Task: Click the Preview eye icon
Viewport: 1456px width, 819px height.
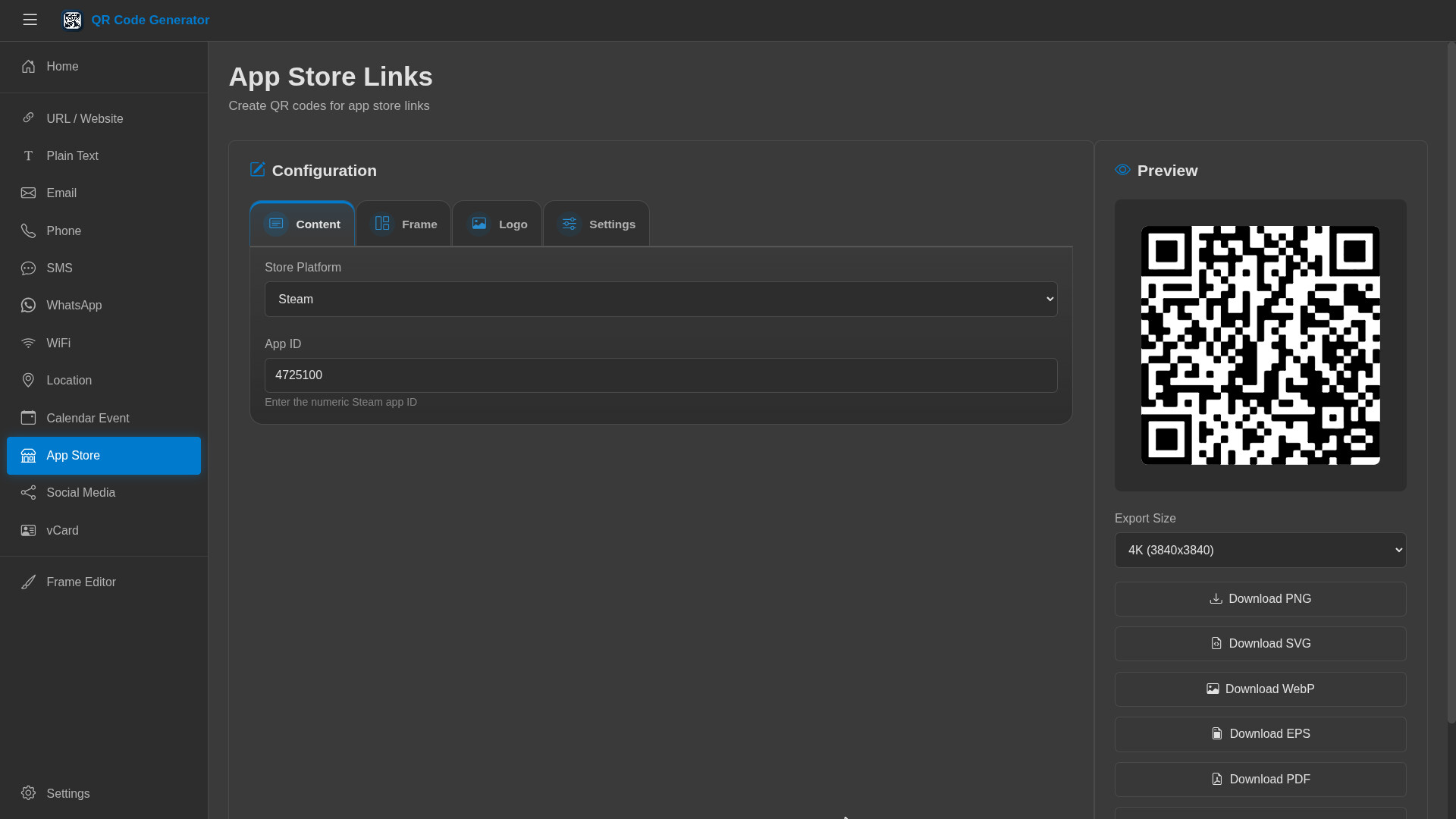Action: tap(1122, 170)
